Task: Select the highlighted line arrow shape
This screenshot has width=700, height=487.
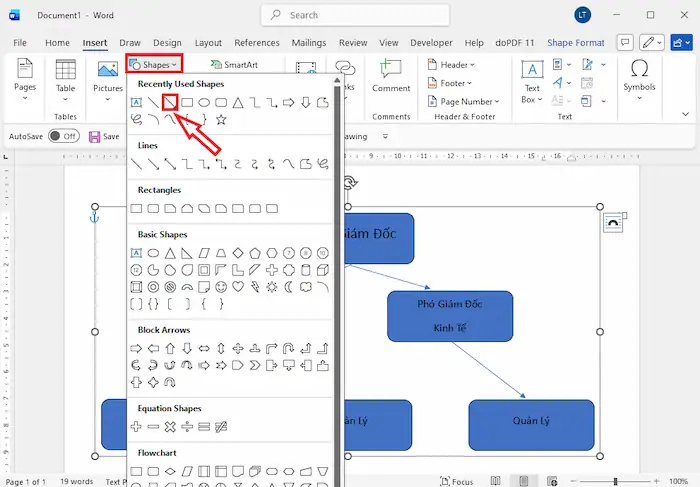Action: tap(169, 102)
